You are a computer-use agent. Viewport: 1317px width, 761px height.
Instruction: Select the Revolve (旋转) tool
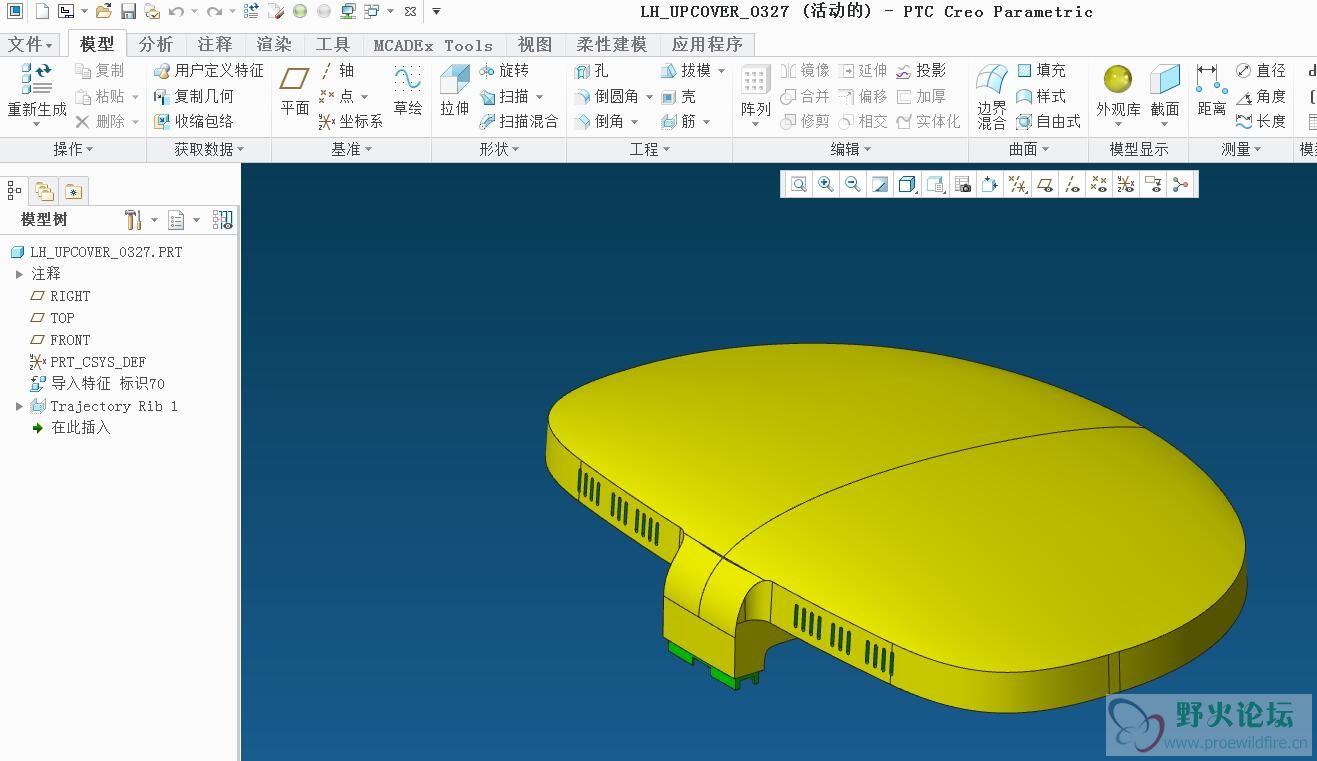[x=503, y=71]
